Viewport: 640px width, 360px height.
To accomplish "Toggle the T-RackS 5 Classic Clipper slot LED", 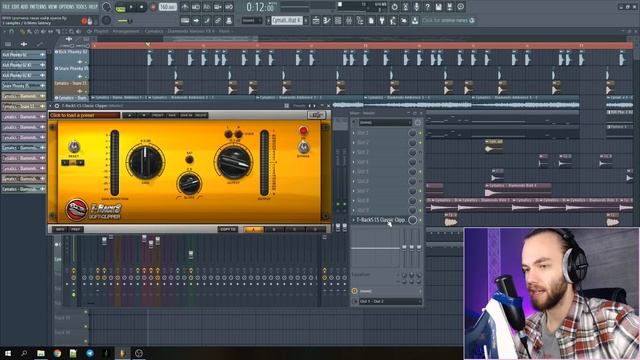I will pos(420,220).
